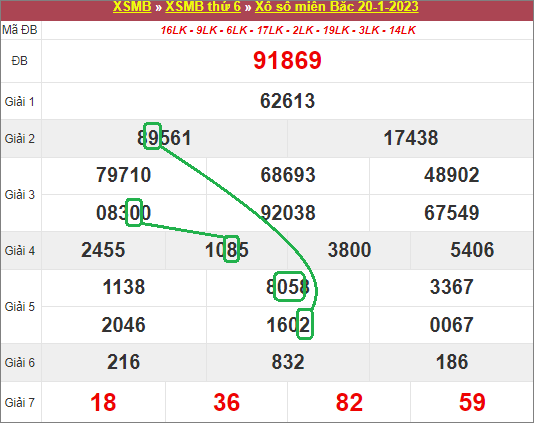
Task: Select the Giải 3 number 67549
Action: (x=452, y=213)
